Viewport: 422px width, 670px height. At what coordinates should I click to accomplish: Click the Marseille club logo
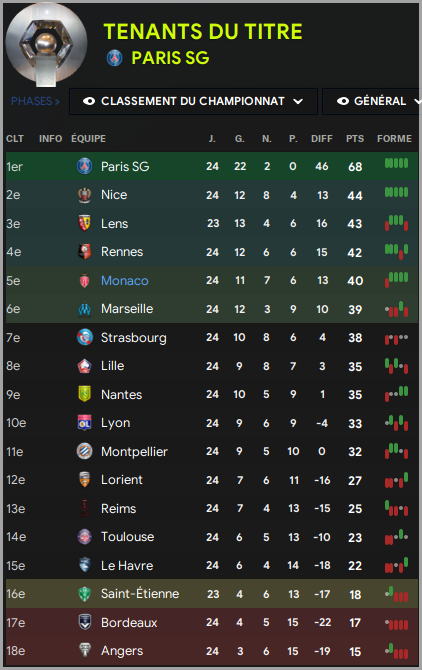[x=85, y=309]
